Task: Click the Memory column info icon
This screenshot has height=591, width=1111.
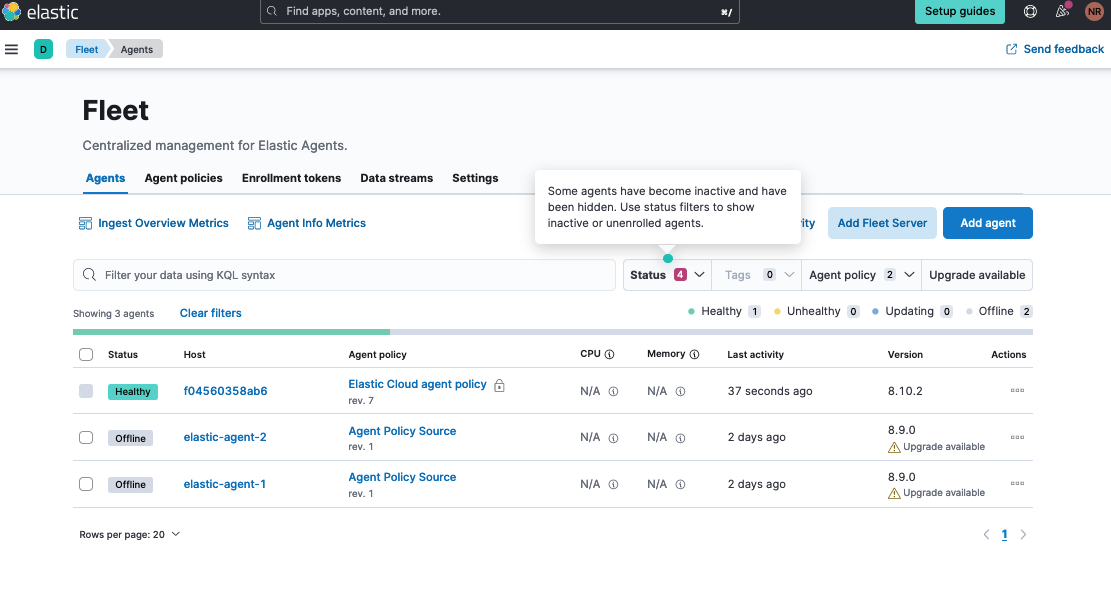Action: (x=694, y=354)
